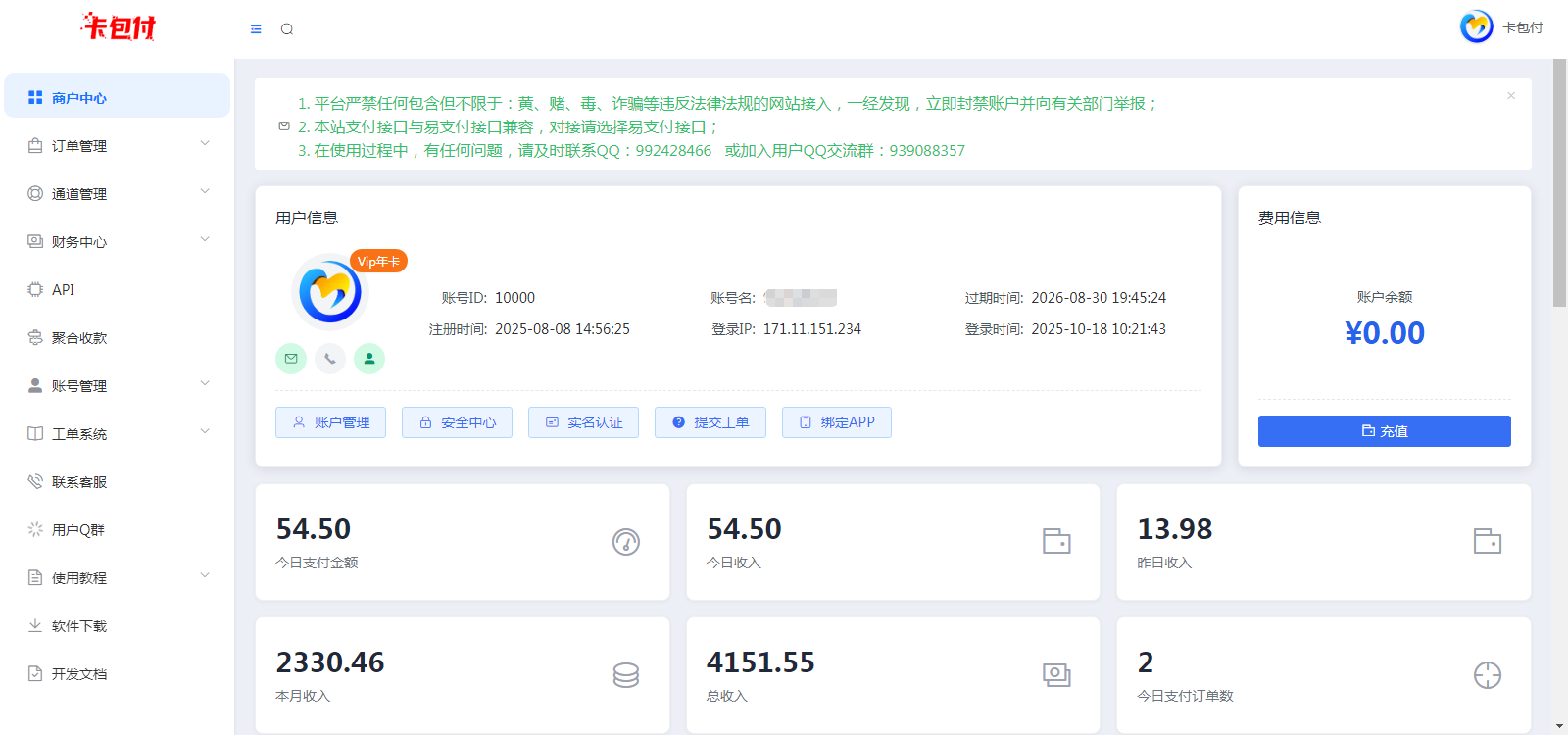This screenshot has width=1568, height=735.
Task: Click the hamburger menu collapse icon
Action: [x=256, y=29]
